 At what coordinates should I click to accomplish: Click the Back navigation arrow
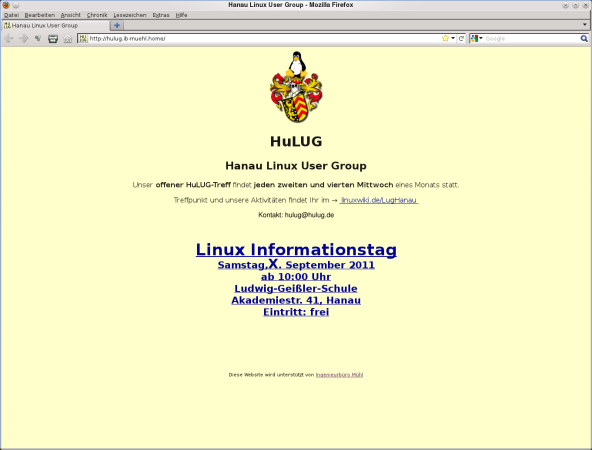(9, 39)
